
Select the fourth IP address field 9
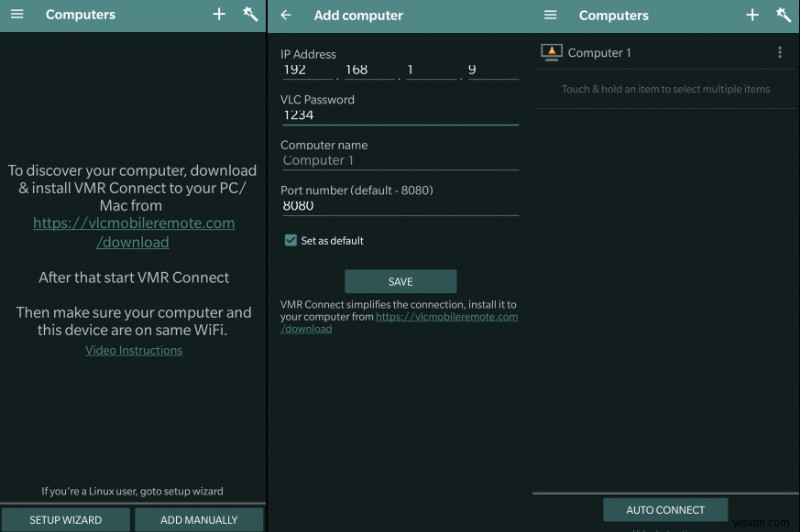[493, 70]
